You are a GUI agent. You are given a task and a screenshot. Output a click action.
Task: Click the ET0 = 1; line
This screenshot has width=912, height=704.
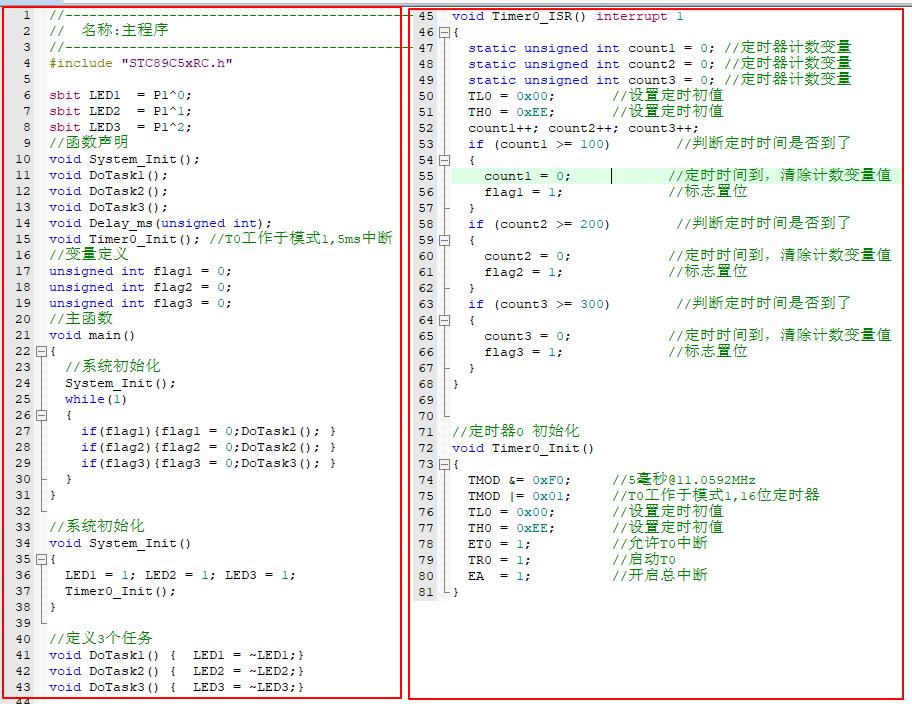(x=499, y=544)
